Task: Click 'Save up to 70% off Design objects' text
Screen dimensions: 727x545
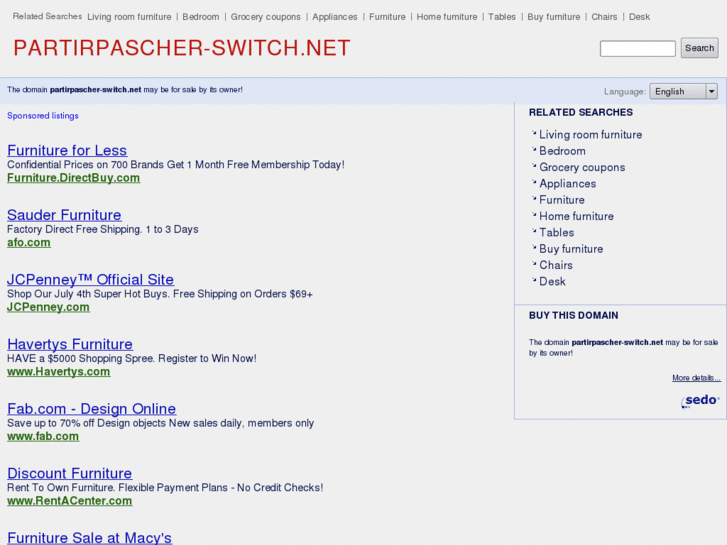Action: (x=160, y=423)
